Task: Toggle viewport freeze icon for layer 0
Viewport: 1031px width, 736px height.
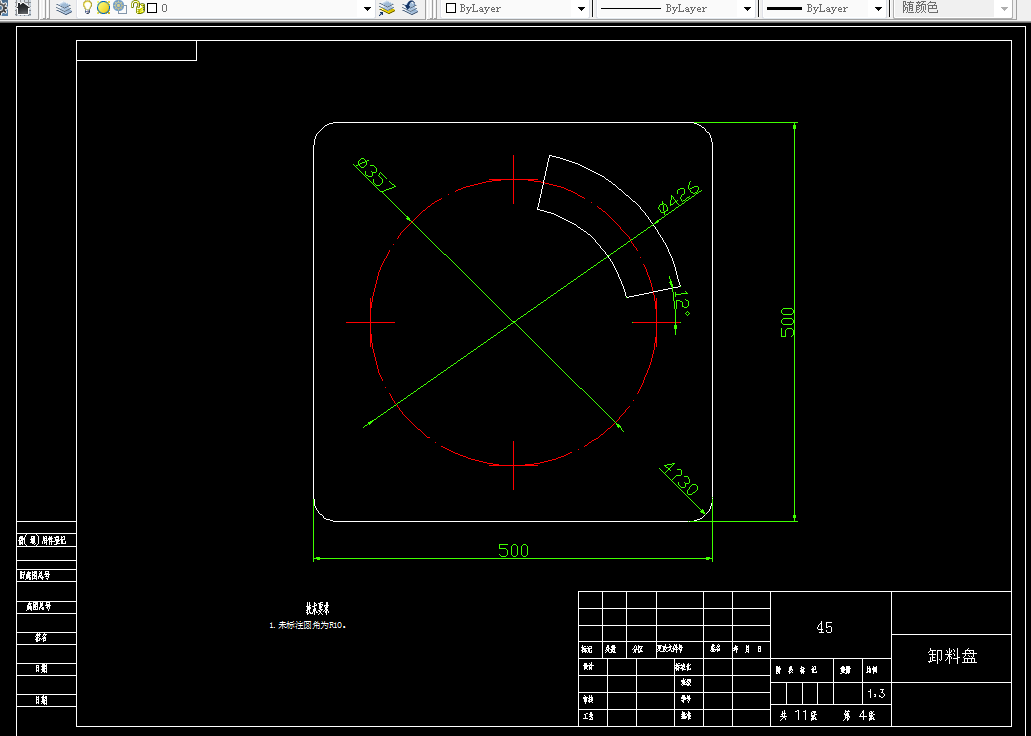Action: [120, 8]
